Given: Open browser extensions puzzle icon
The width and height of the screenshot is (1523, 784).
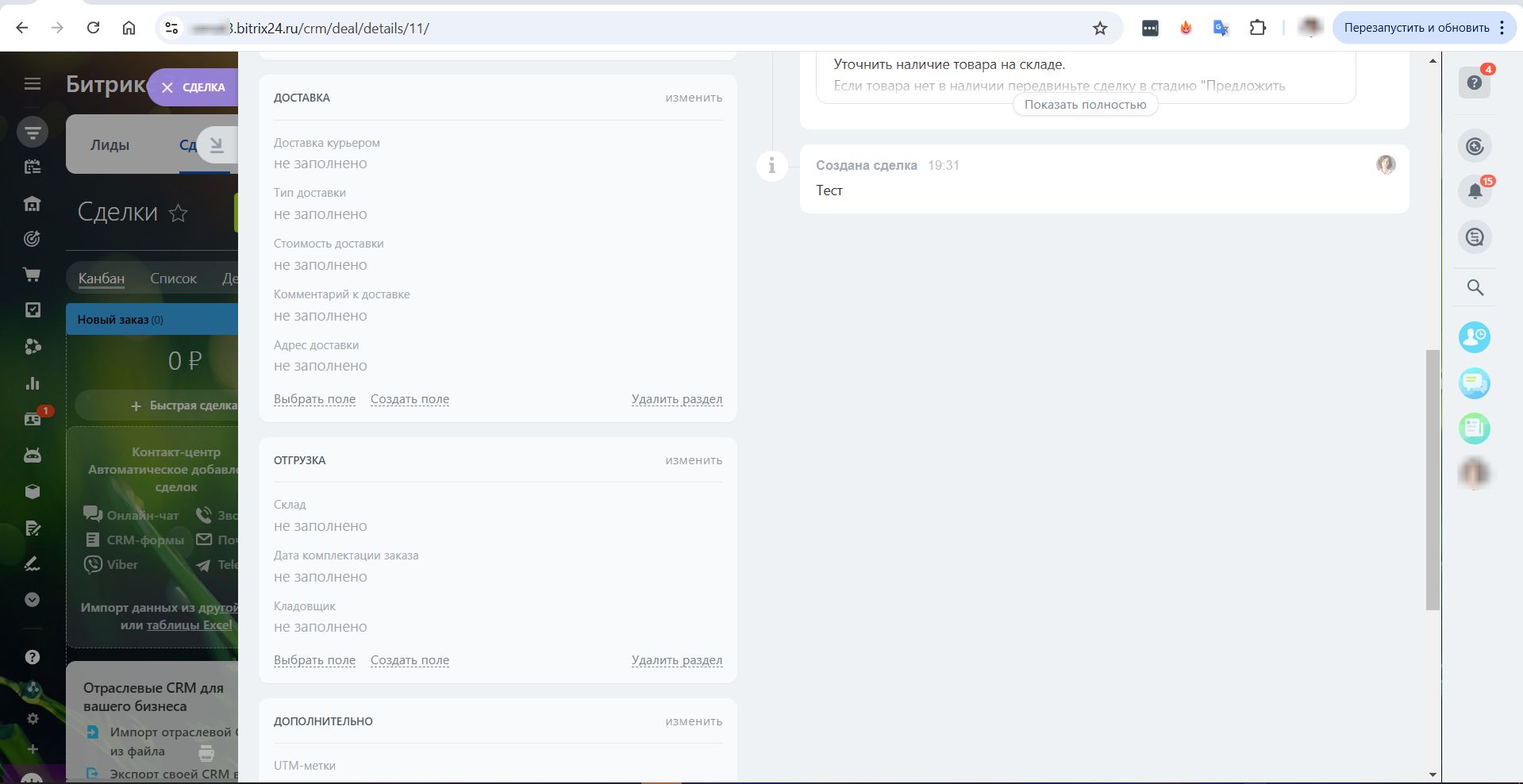Looking at the screenshot, I should pyautogui.click(x=1257, y=29).
